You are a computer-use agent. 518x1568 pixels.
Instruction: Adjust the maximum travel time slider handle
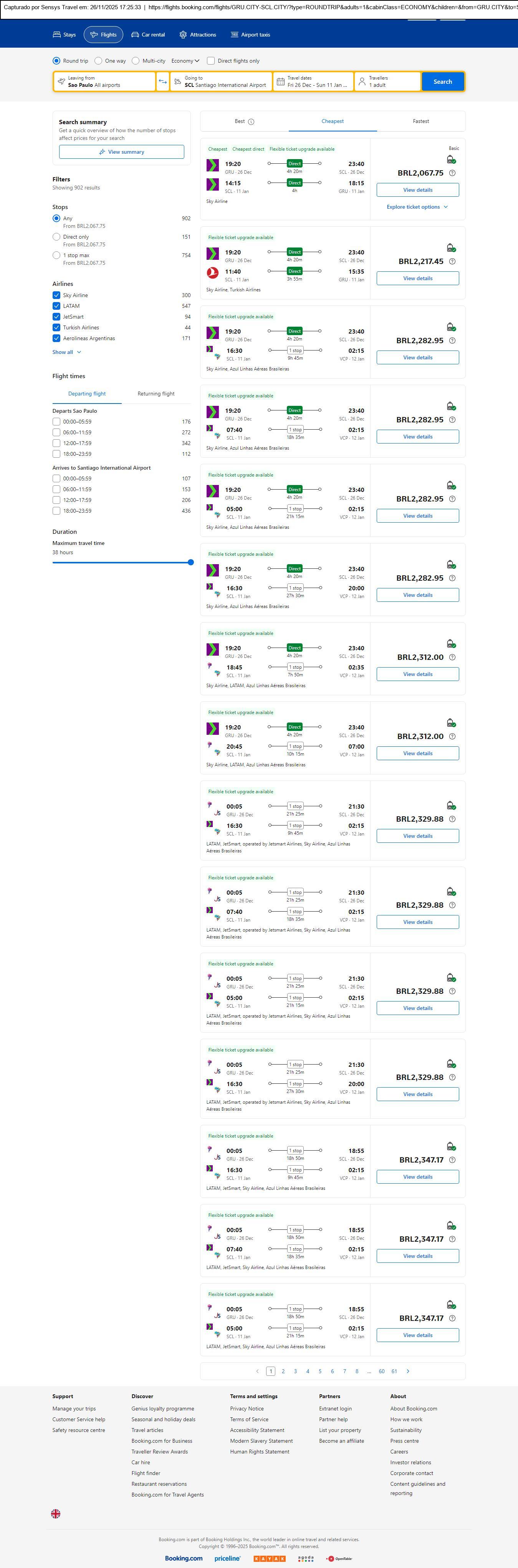pyautogui.click(x=190, y=562)
